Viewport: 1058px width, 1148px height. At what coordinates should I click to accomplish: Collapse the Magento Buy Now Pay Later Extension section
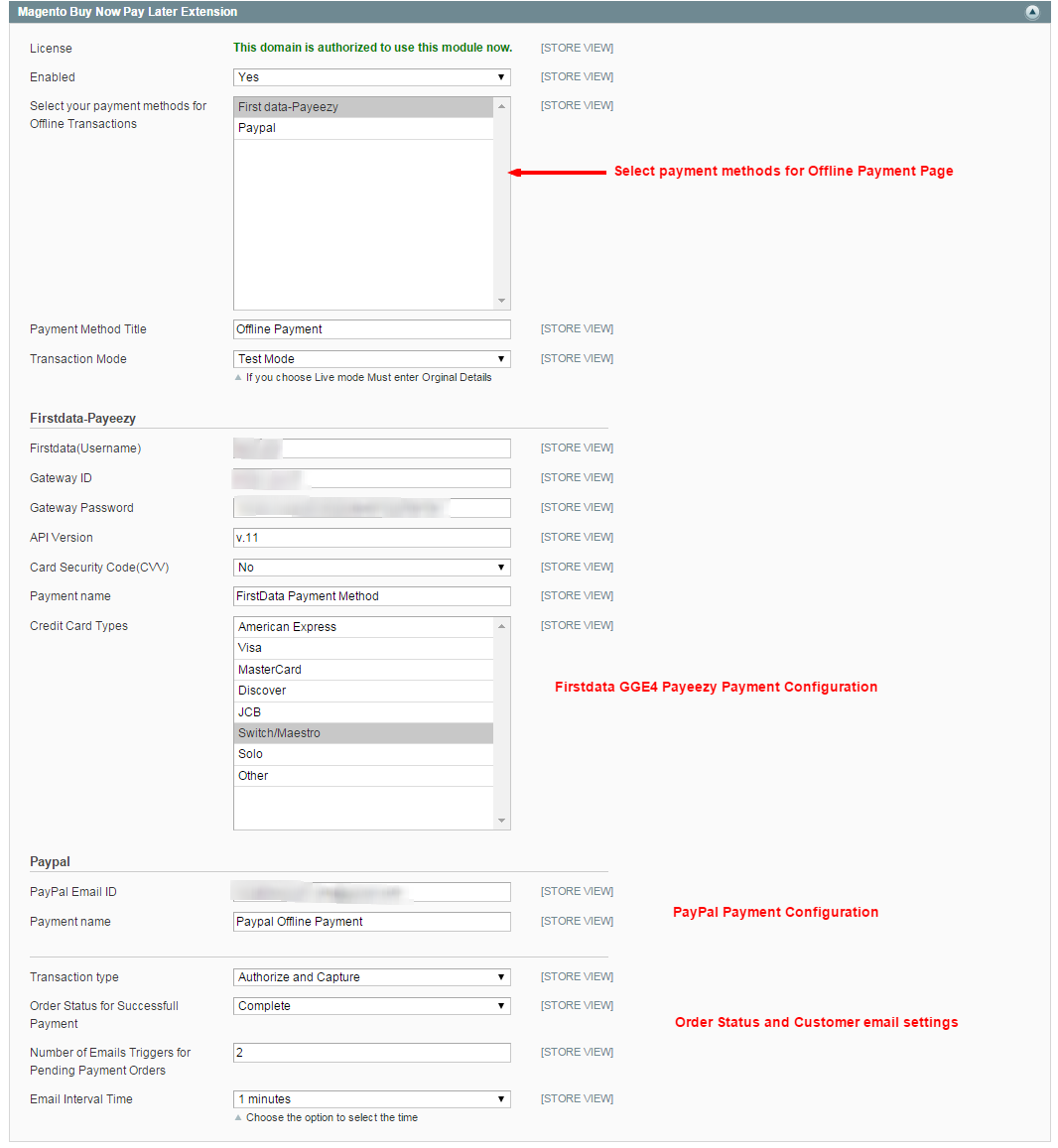pos(1031,12)
